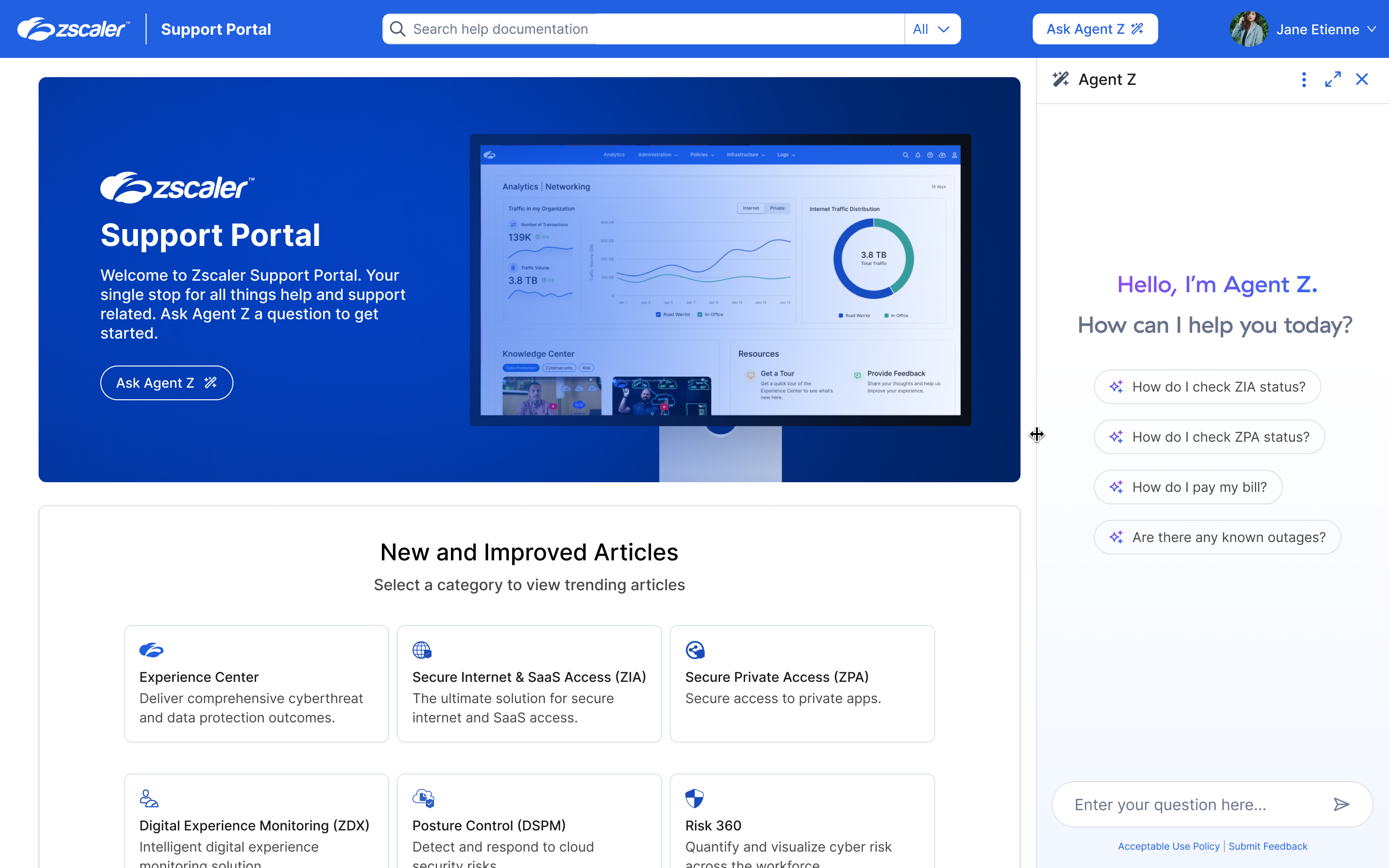Image resolution: width=1389 pixels, height=868 pixels.
Task: Open the Risk 360 card title
Action: [713, 826]
